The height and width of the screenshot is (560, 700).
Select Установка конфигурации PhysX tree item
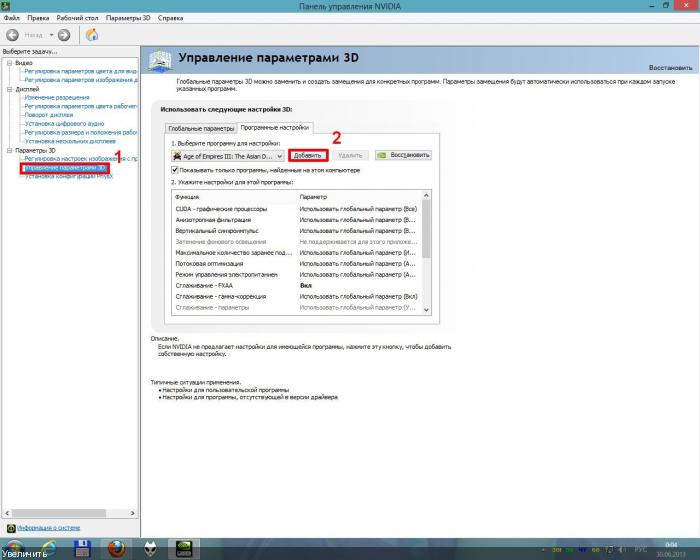tap(68, 176)
